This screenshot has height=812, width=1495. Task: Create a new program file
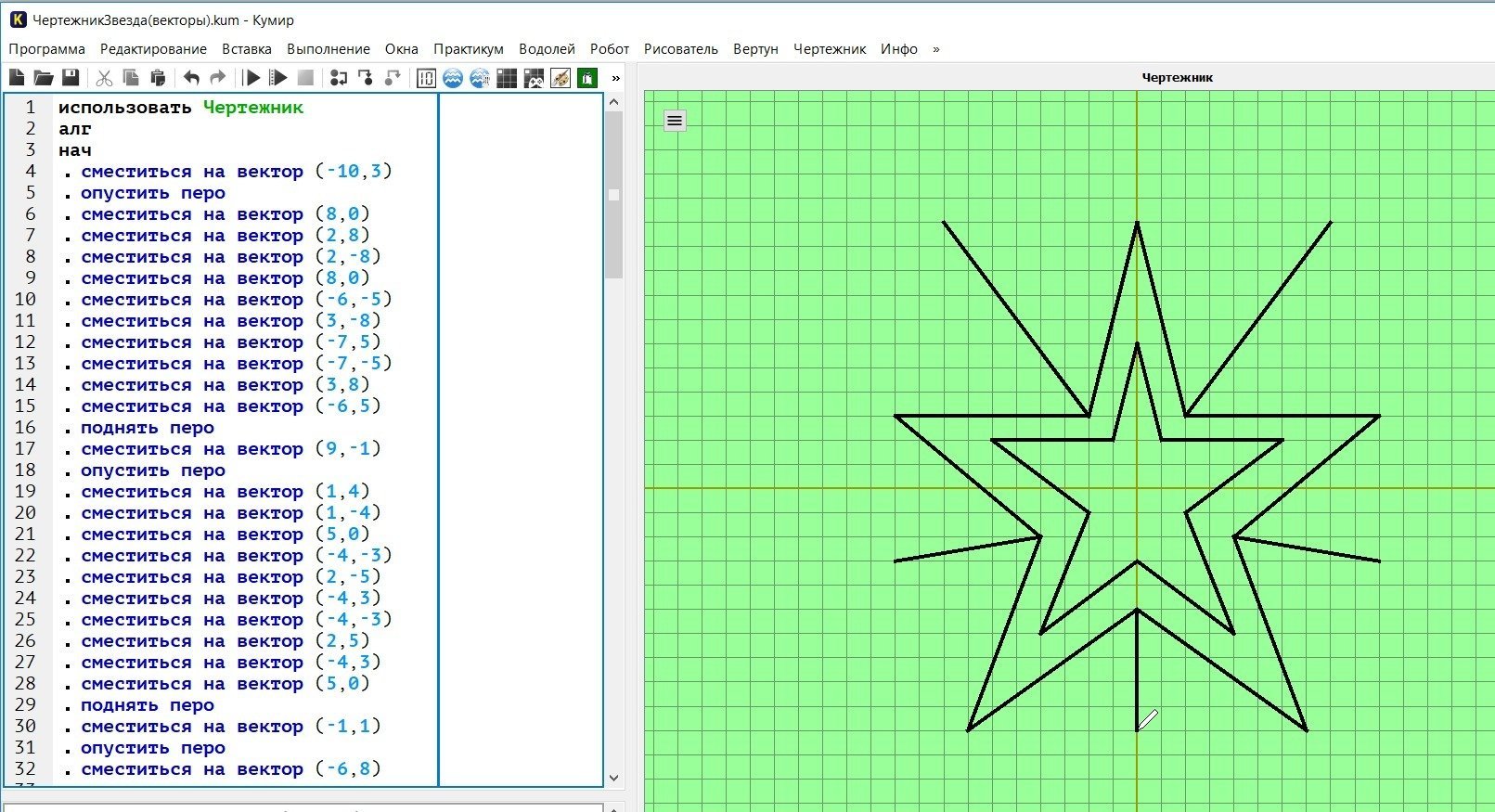coord(17,78)
